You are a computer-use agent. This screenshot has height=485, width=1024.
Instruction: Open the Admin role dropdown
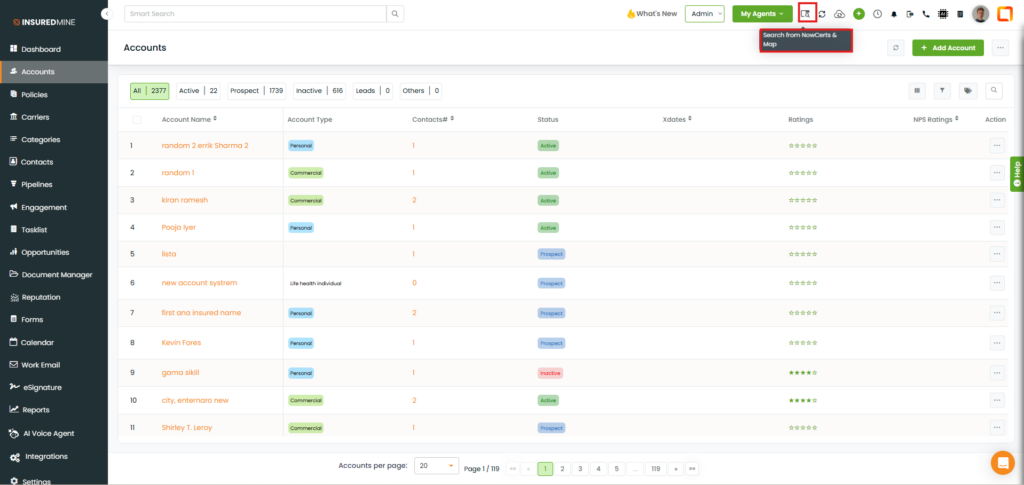tap(705, 14)
